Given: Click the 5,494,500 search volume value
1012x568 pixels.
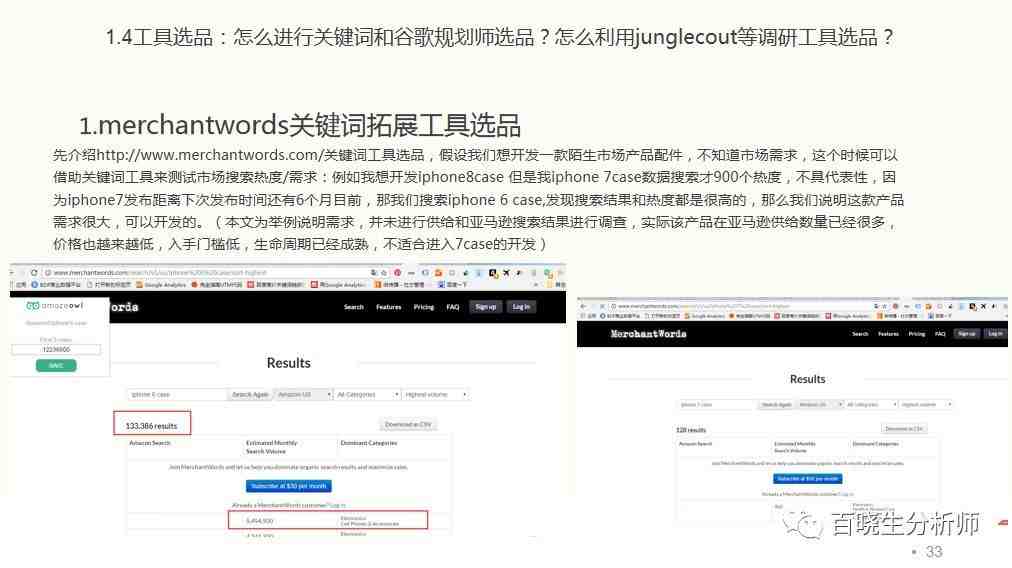Looking at the screenshot, I should (259, 521).
